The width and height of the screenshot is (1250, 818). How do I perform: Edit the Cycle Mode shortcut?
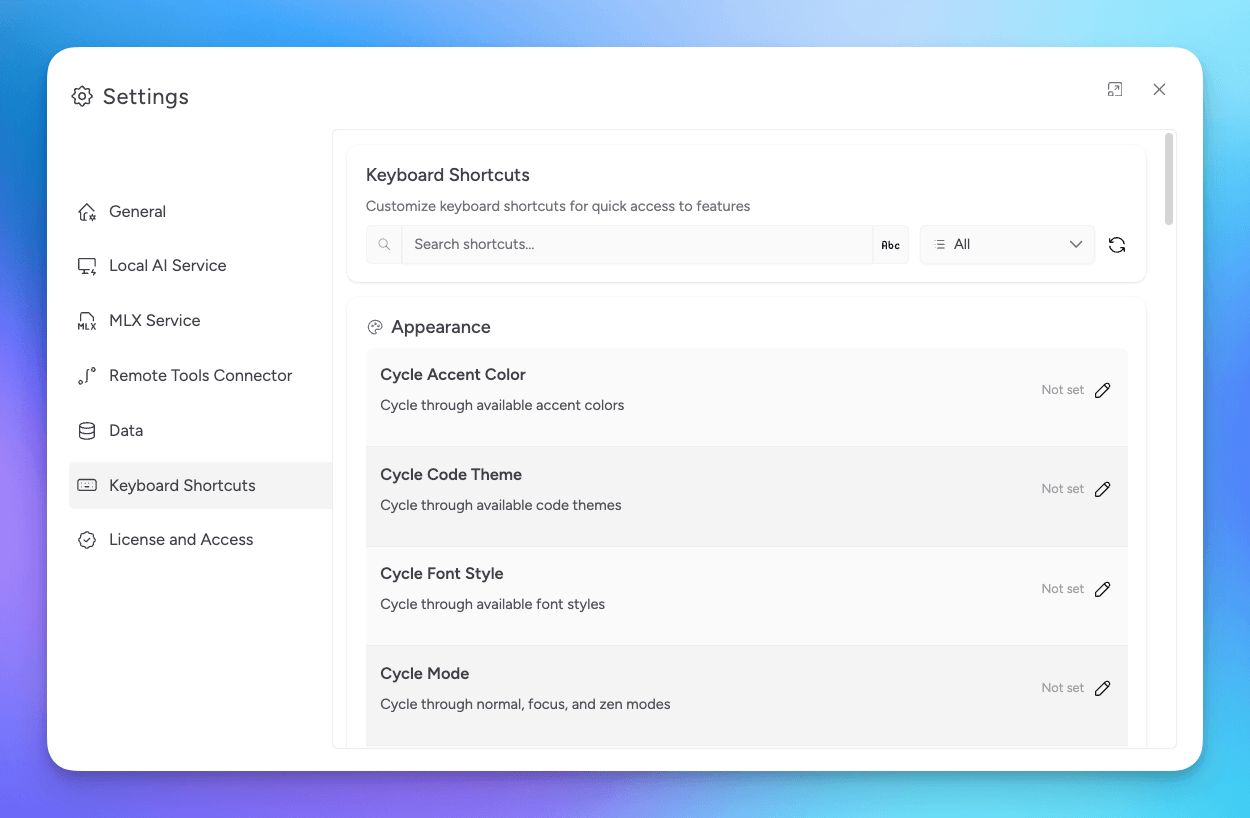pyautogui.click(x=1103, y=688)
